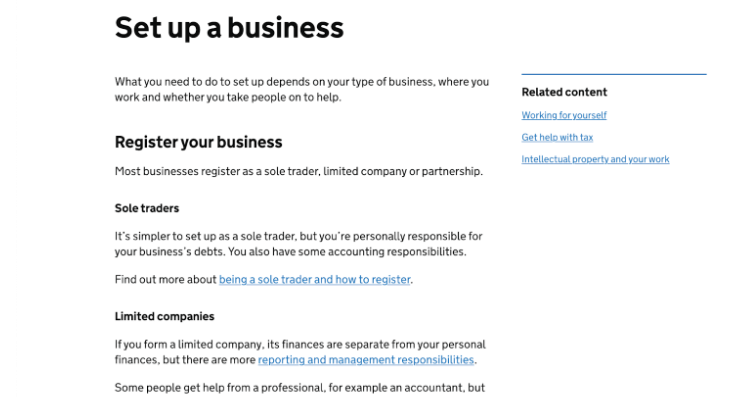The width and height of the screenshot is (740, 406).
Task: Click the Related content sidebar heading
Action: point(564,92)
